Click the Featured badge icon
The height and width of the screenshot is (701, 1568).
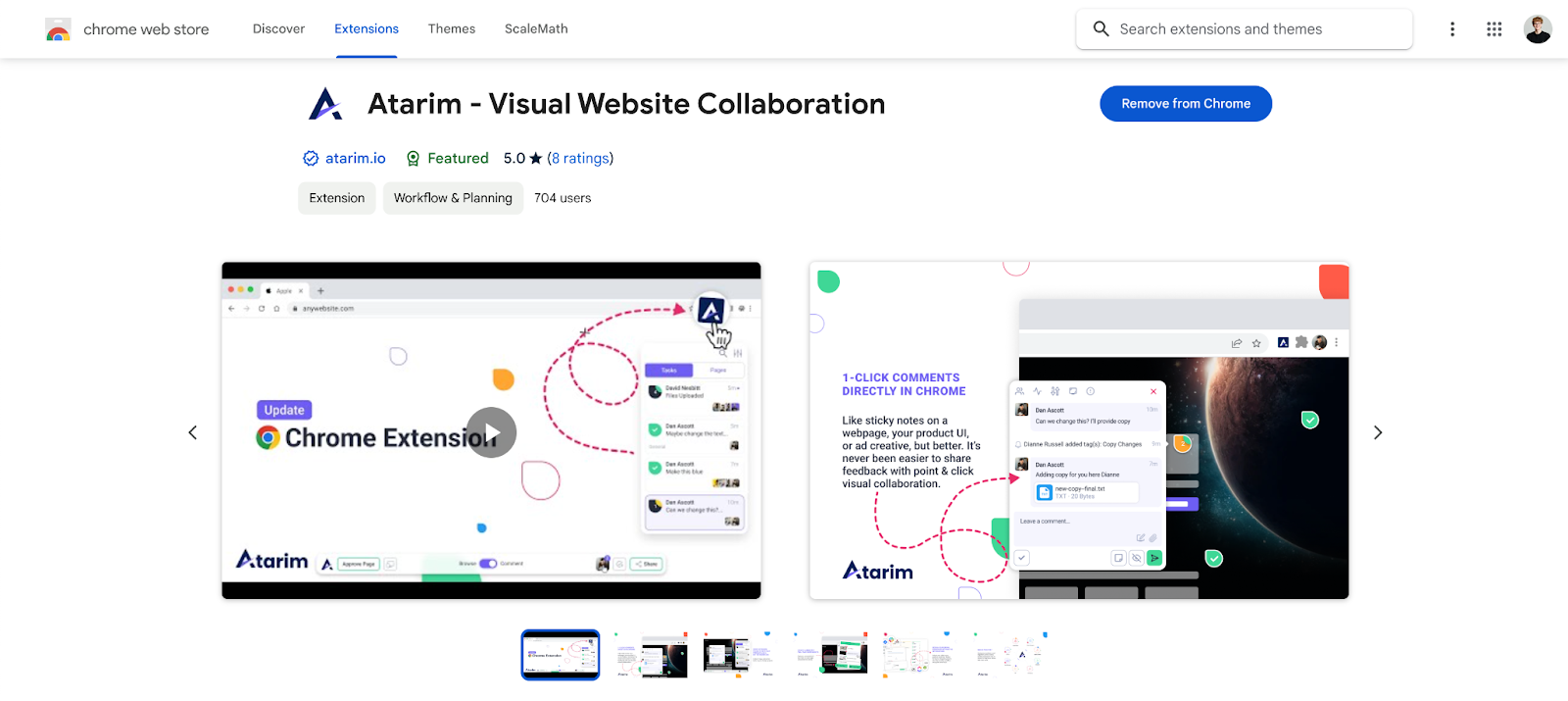414,159
